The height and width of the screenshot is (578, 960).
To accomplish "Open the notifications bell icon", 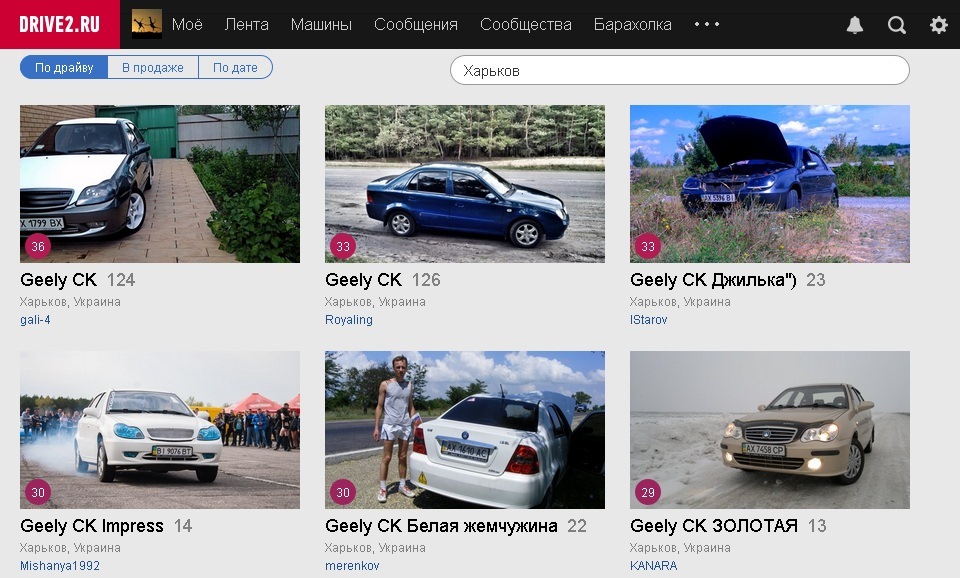I will [x=855, y=24].
